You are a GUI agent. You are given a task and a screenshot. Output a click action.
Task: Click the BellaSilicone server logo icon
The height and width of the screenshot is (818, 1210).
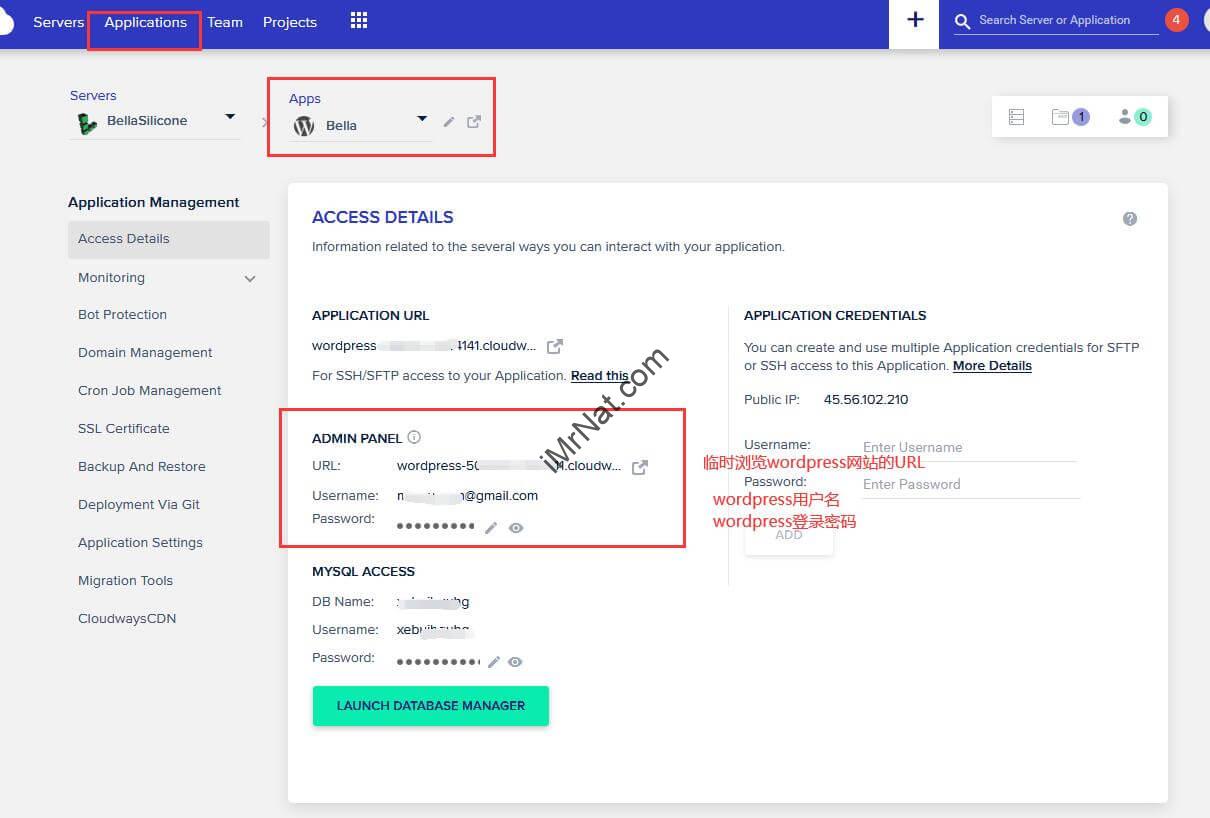tap(88, 123)
